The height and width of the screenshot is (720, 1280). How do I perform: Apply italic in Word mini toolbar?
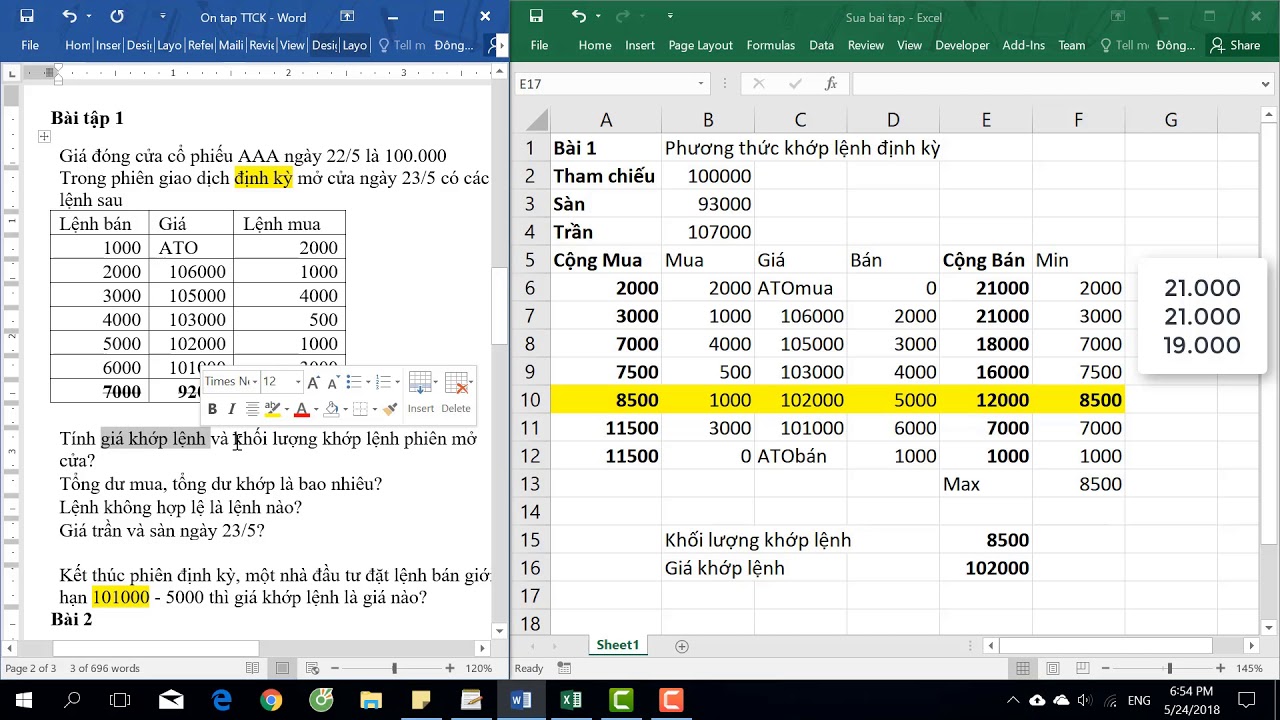click(x=231, y=409)
